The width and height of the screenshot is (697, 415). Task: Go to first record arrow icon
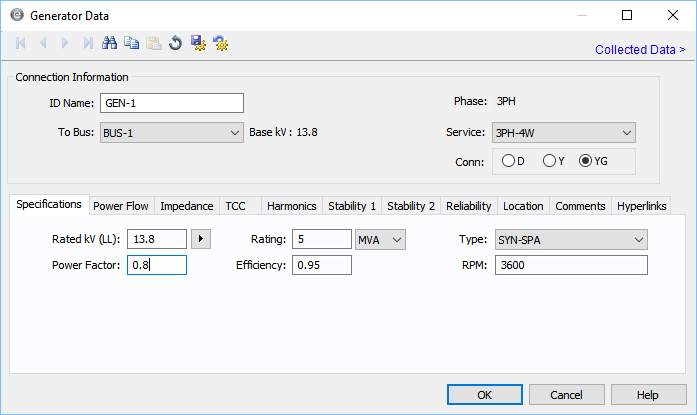click(21, 43)
